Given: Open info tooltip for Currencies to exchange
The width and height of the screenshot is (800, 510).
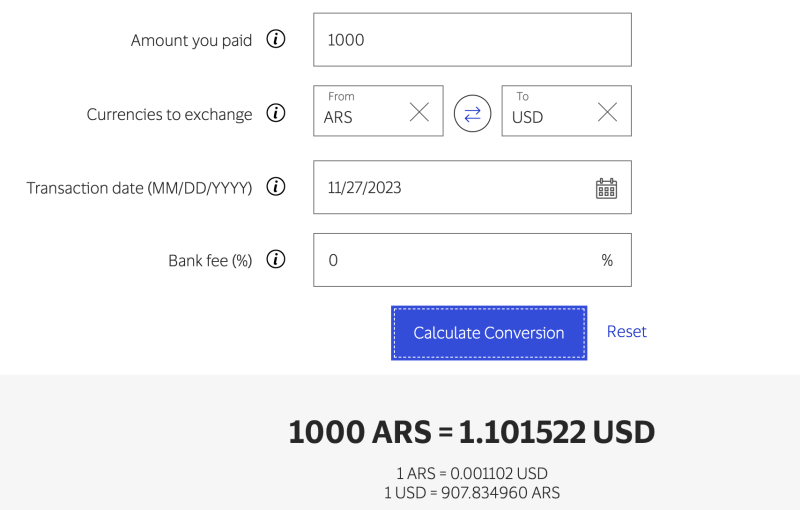Looking at the screenshot, I should click(276, 114).
